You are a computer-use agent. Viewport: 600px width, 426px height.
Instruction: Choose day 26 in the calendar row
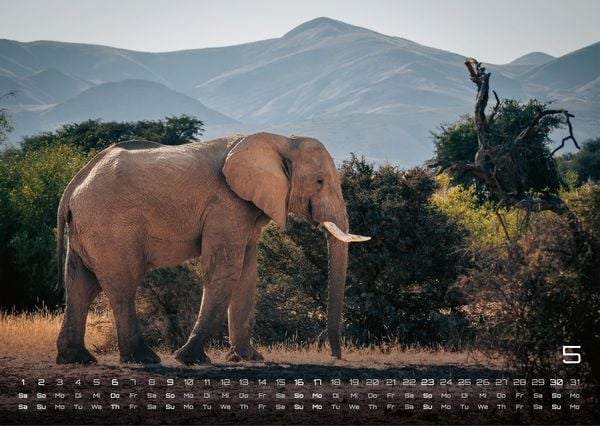click(x=483, y=382)
